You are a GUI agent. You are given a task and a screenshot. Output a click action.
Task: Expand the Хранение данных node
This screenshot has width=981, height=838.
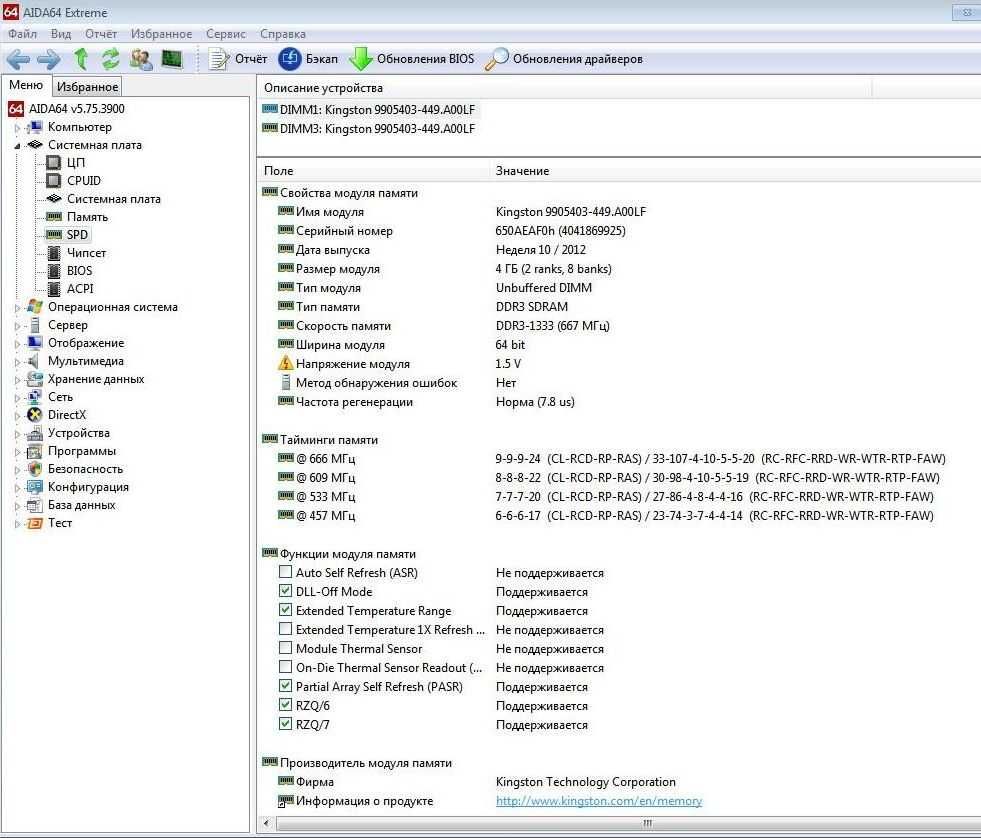18,380
